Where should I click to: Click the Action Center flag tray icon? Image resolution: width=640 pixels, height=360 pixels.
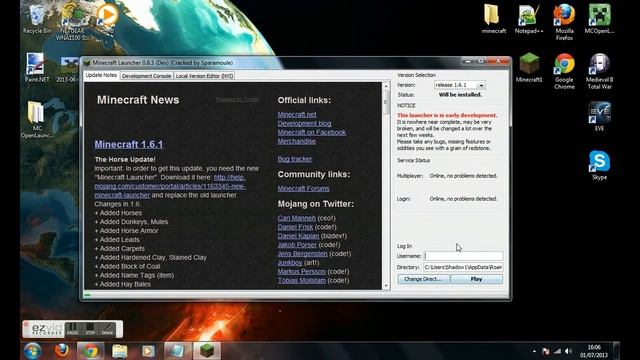pos(546,351)
